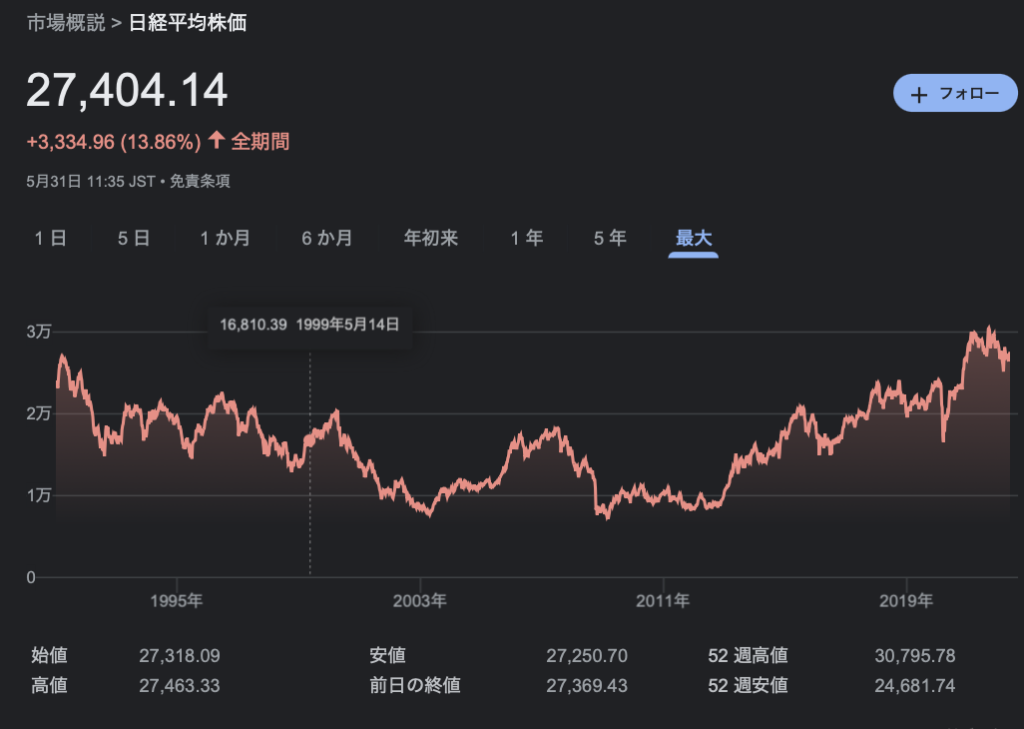The height and width of the screenshot is (729, 1024).
Task: Click the 1万 y-axis label
Action: 39,495
